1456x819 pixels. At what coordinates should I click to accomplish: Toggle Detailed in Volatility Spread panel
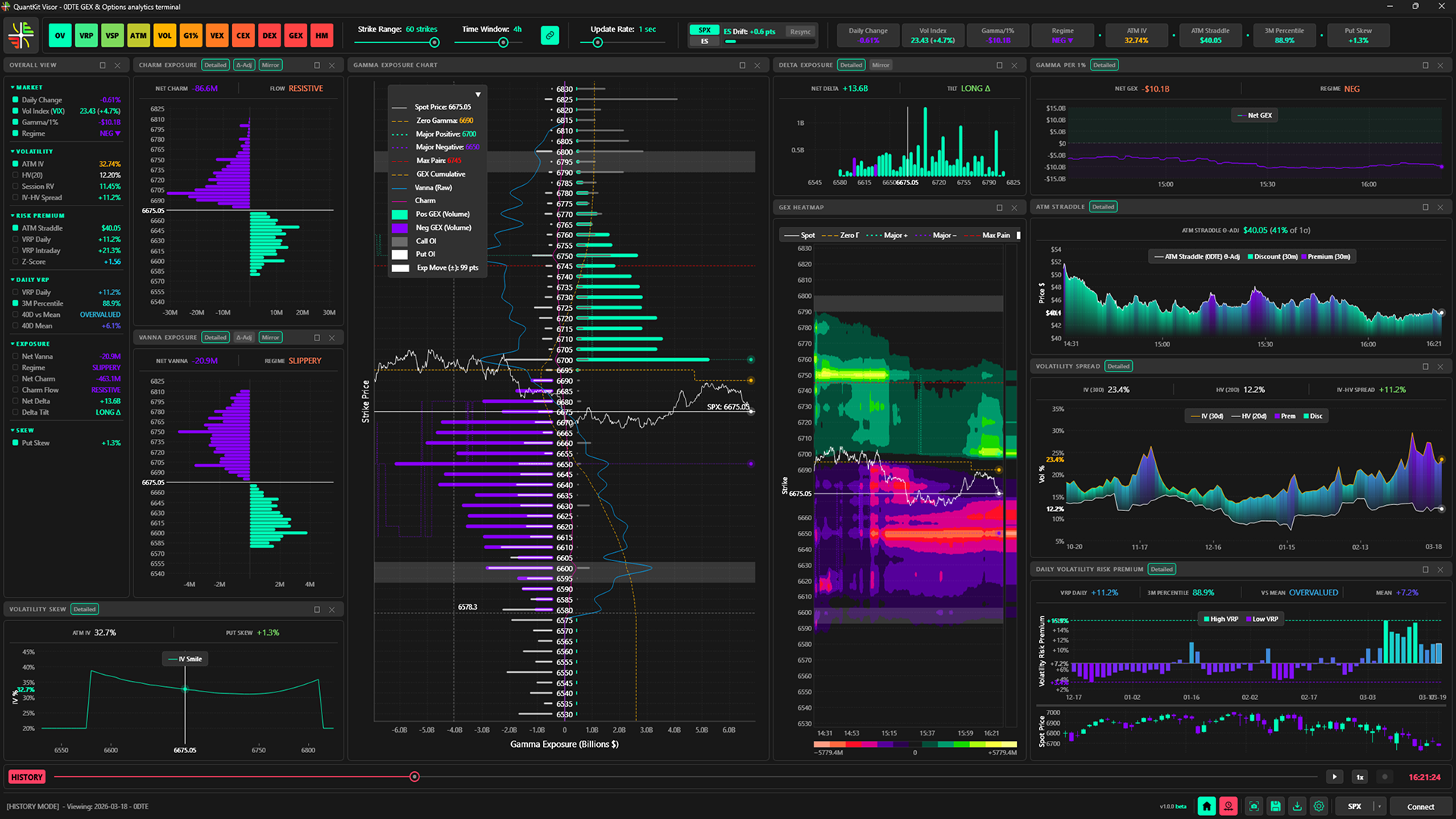tap(1119, 366)
